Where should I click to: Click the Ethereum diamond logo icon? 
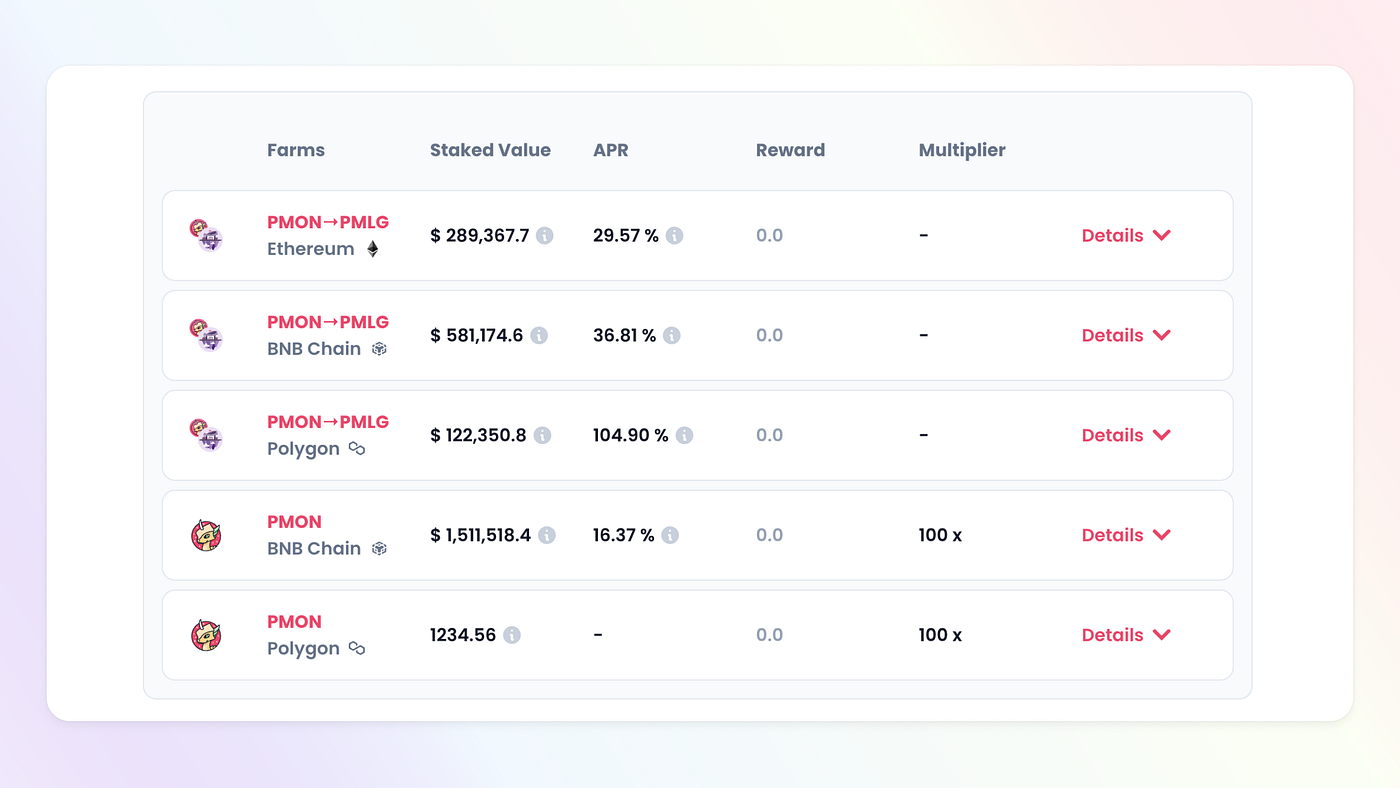pos(372,249)
